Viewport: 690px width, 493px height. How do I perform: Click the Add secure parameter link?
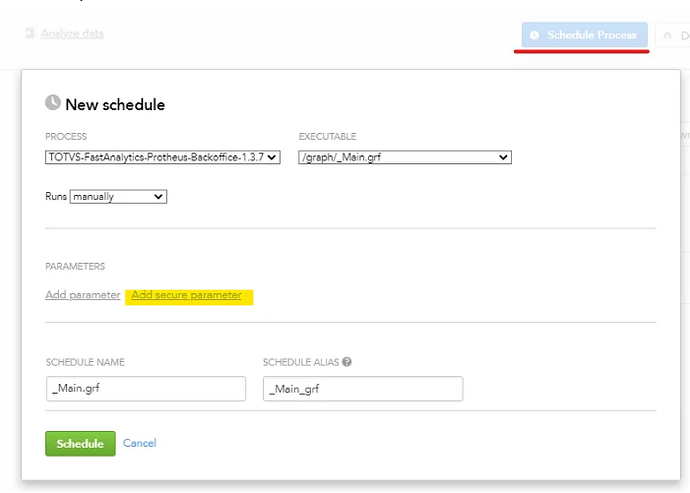(187, 295)
